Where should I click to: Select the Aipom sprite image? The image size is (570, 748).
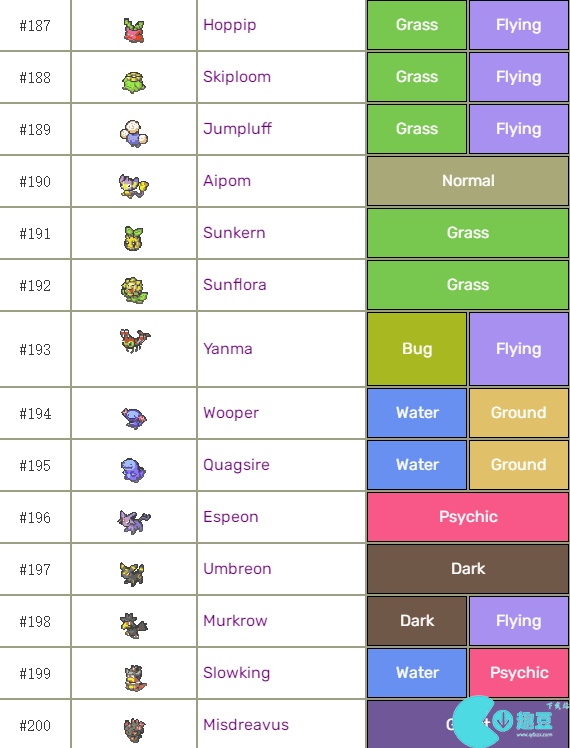click(x=134, y=186)
